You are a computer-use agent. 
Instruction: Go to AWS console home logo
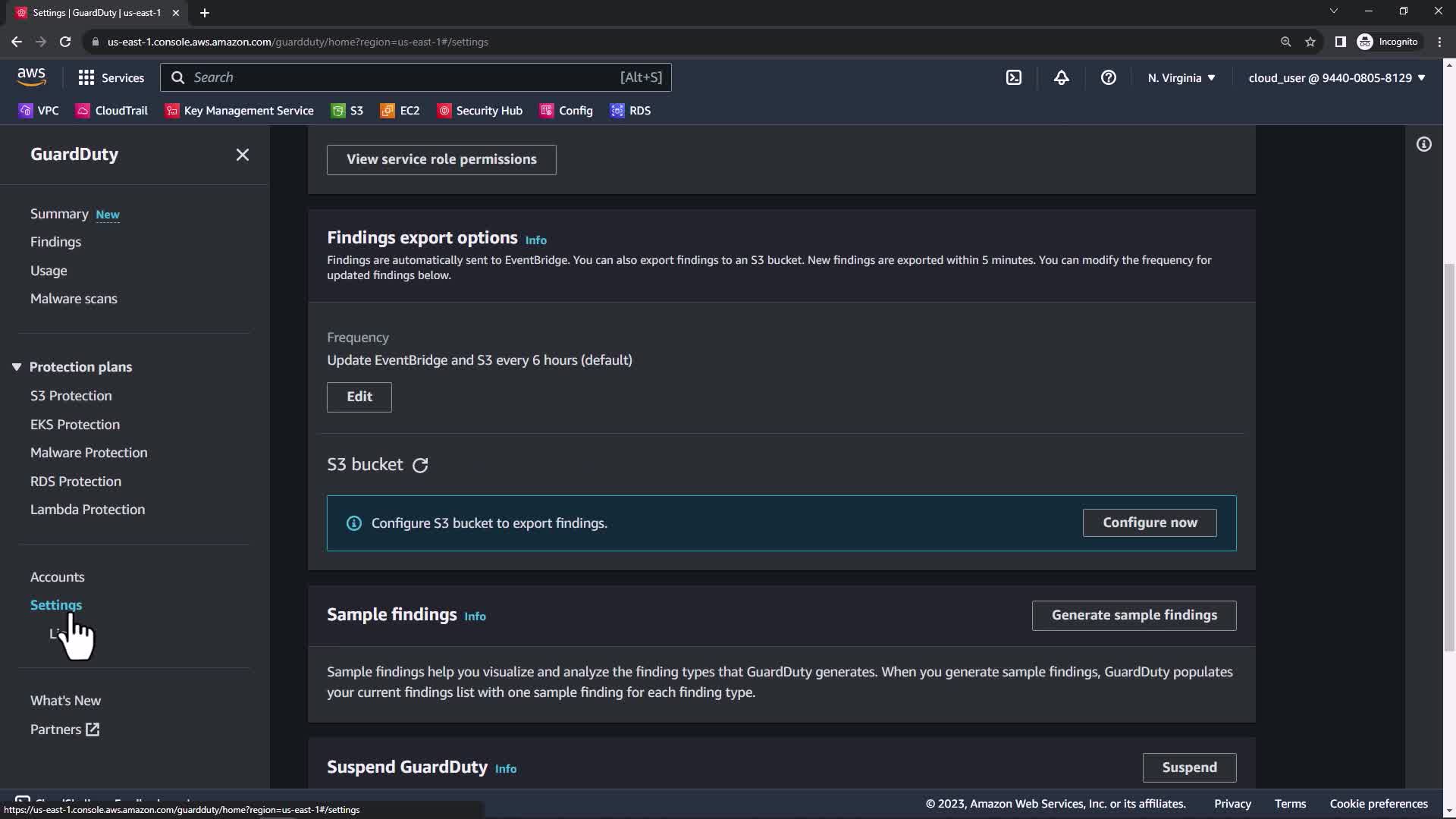click(x=31, y=77)
